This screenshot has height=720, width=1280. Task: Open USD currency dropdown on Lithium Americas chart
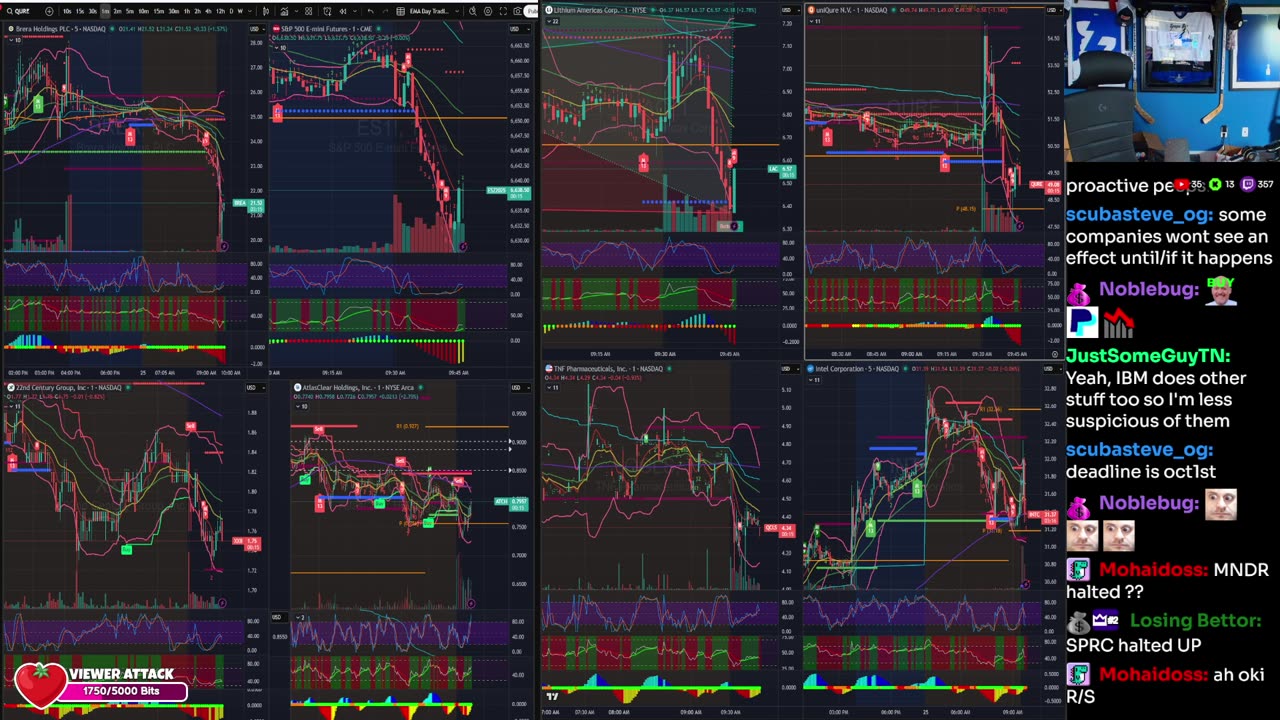788,9
